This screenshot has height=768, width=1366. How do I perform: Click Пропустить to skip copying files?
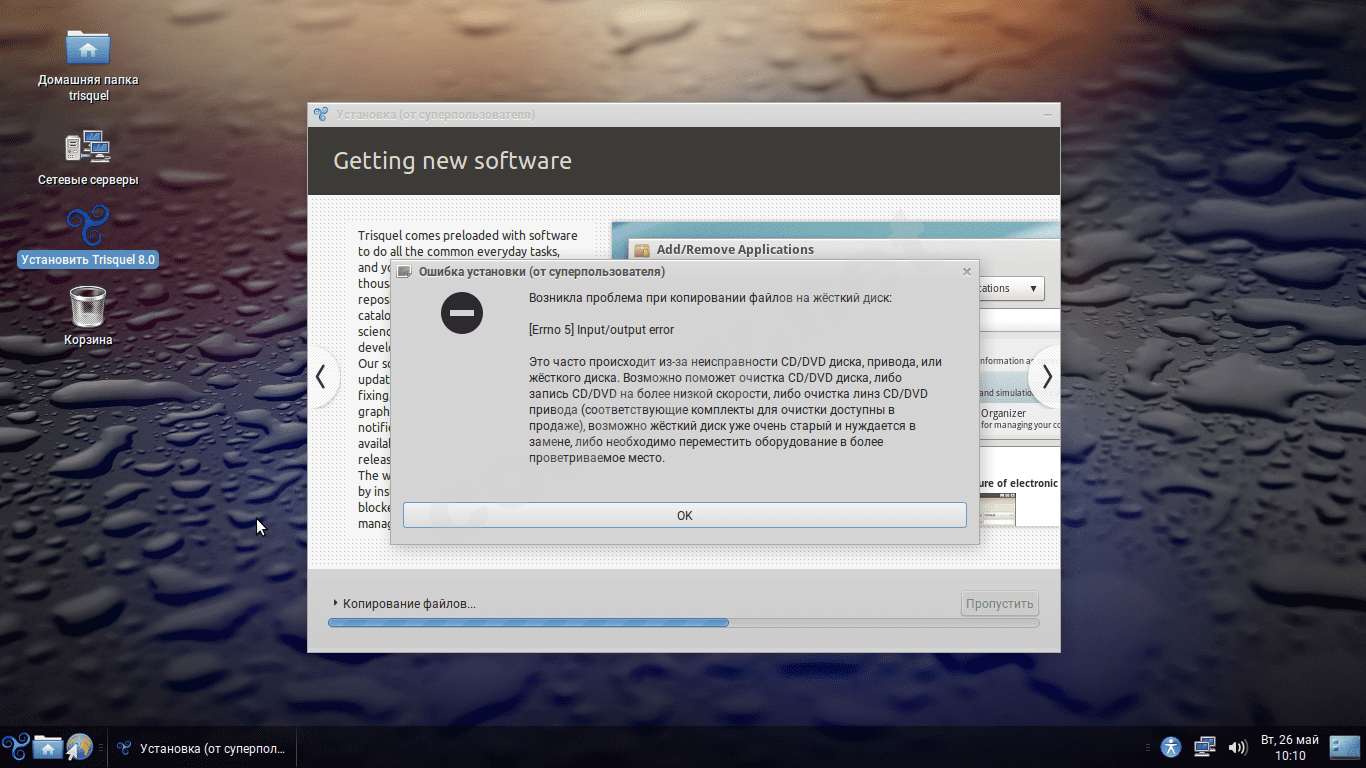(x=999, y=603)
